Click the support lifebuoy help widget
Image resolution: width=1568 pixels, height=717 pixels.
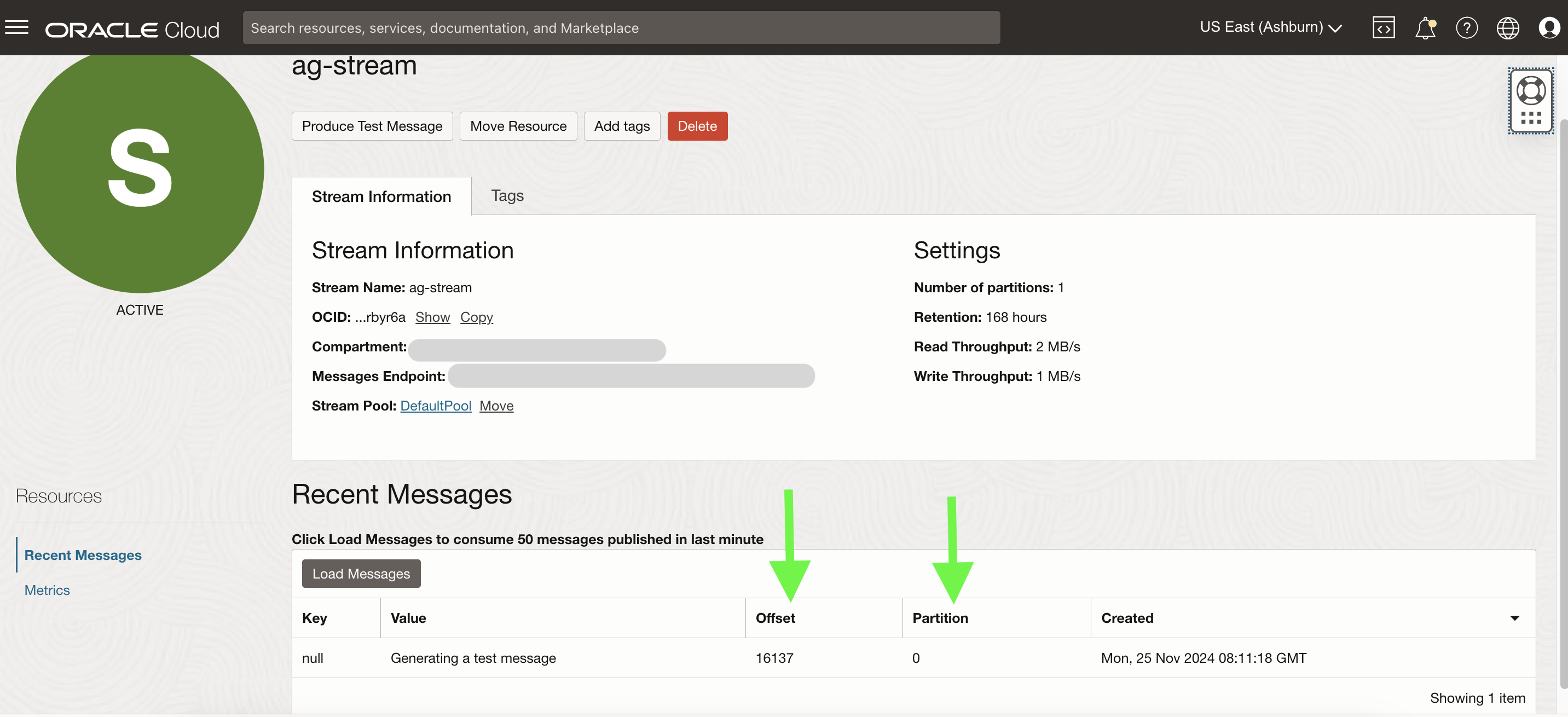1530,91
